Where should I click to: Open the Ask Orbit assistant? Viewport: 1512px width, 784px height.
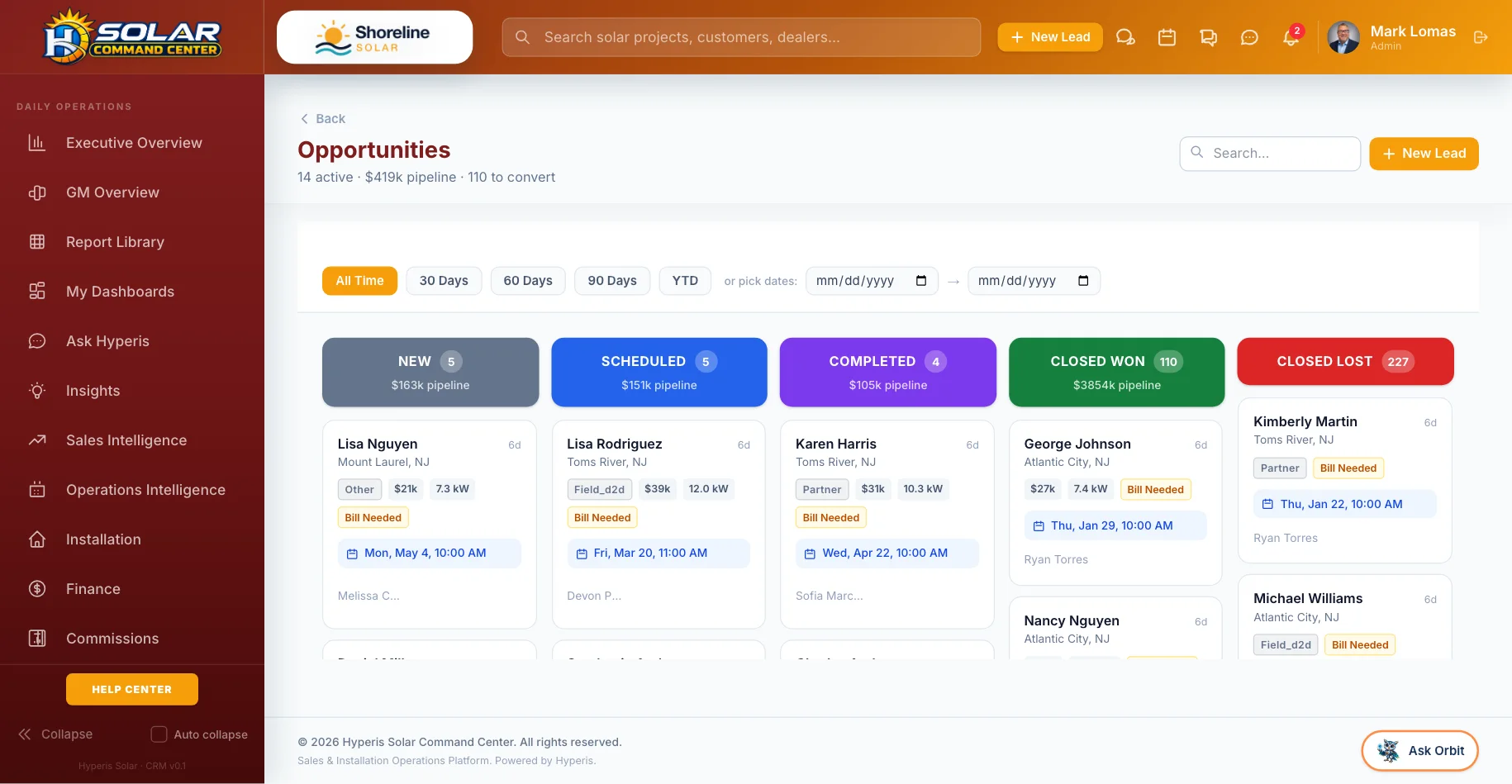pyautogui.click(x=1419, y=751)
